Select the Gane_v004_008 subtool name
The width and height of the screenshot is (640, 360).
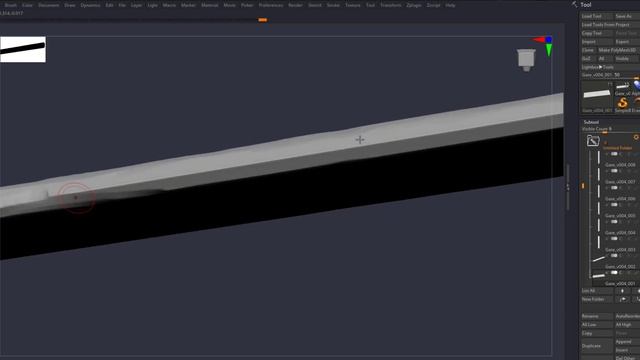[x=620, y=165]
